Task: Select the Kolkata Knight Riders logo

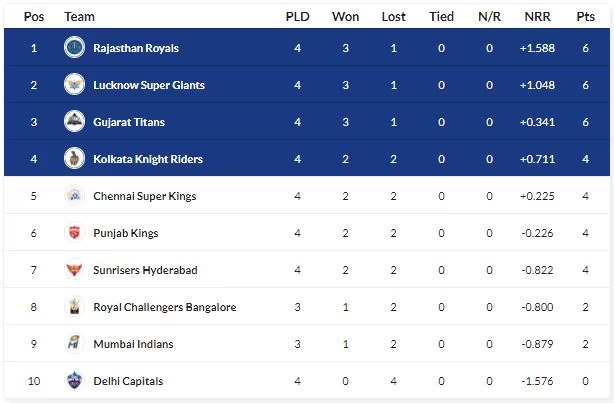Action: click(74, 158)
